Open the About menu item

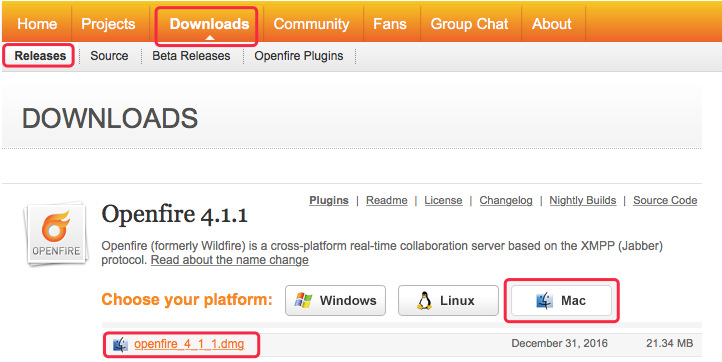pos(552,24)
